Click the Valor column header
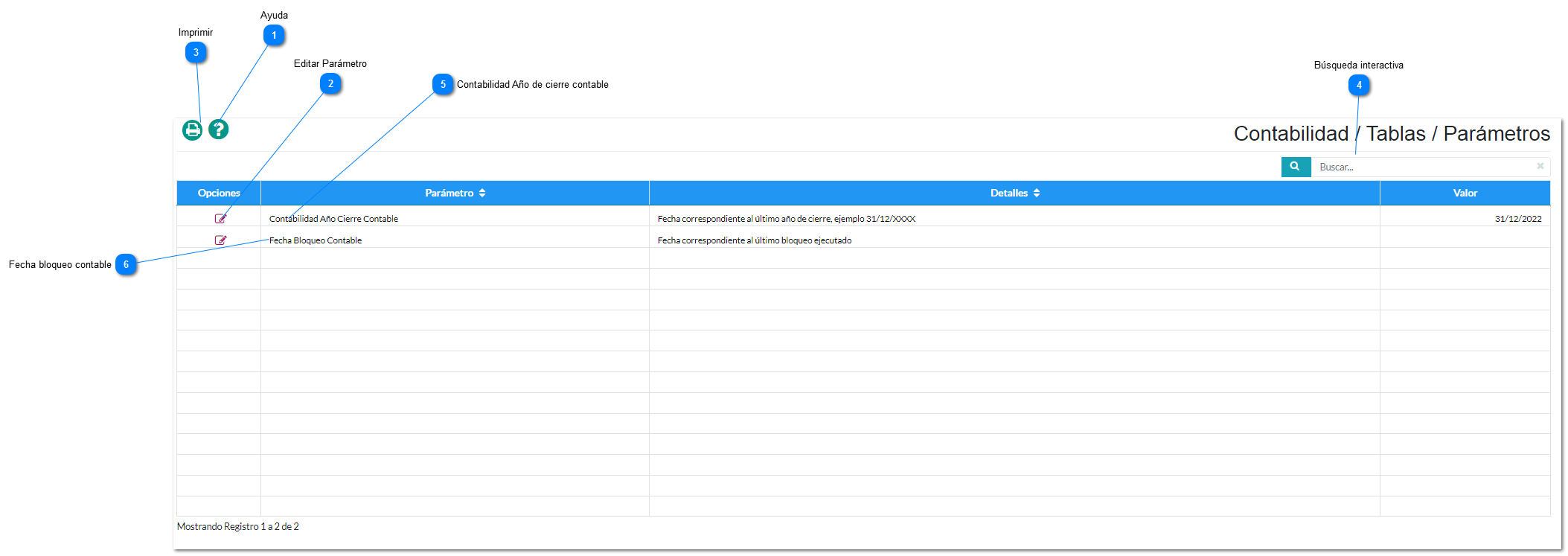 point(1465,193)
